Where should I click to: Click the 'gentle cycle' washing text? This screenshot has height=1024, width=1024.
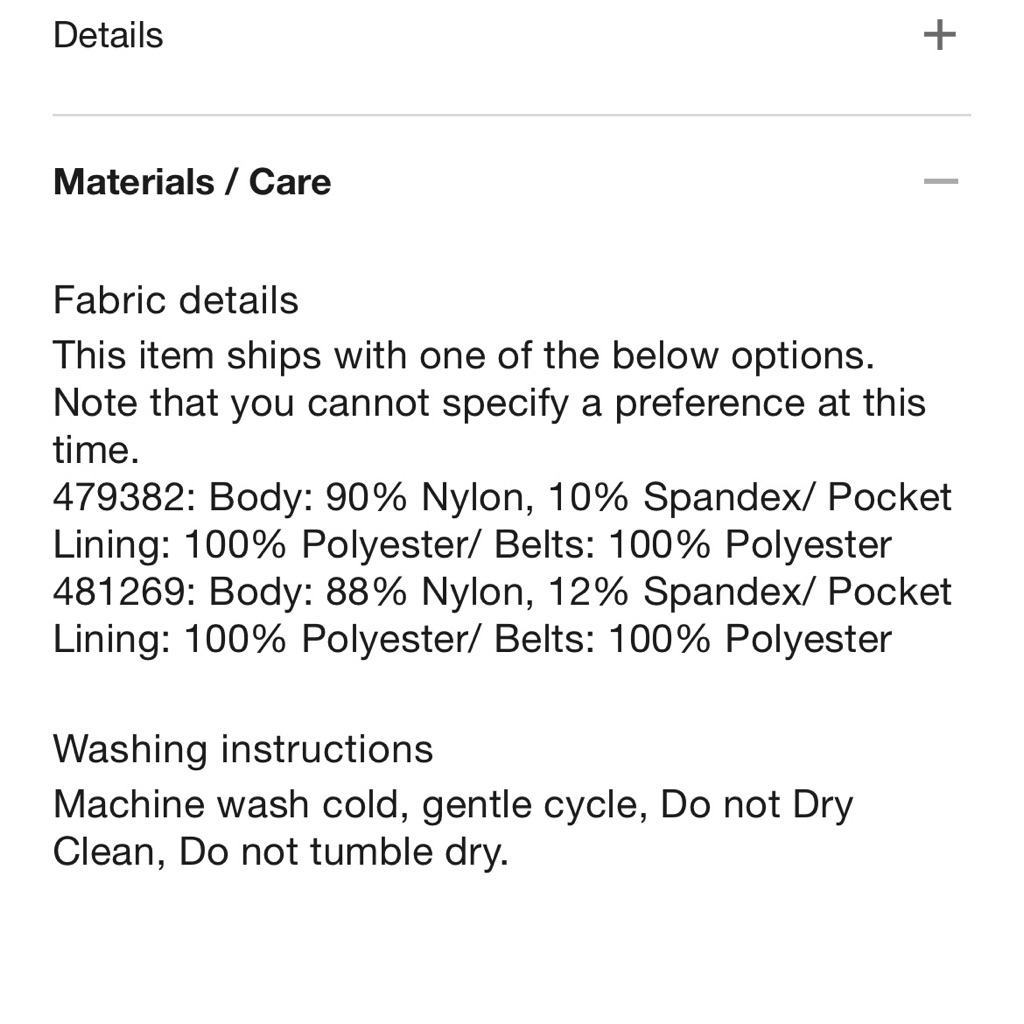[x=531, y=804]
